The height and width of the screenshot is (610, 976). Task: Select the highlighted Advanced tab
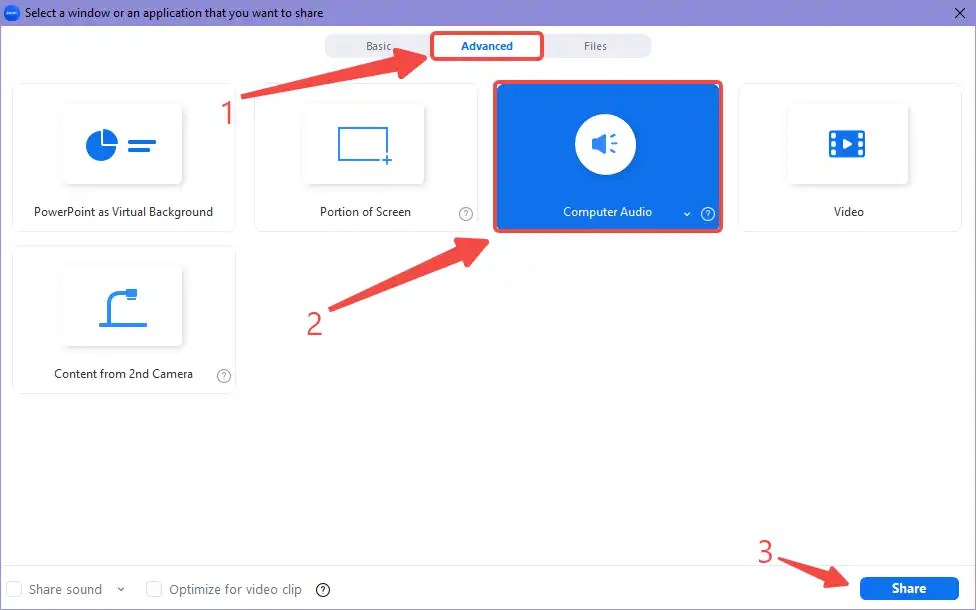(x=487, y=45)
